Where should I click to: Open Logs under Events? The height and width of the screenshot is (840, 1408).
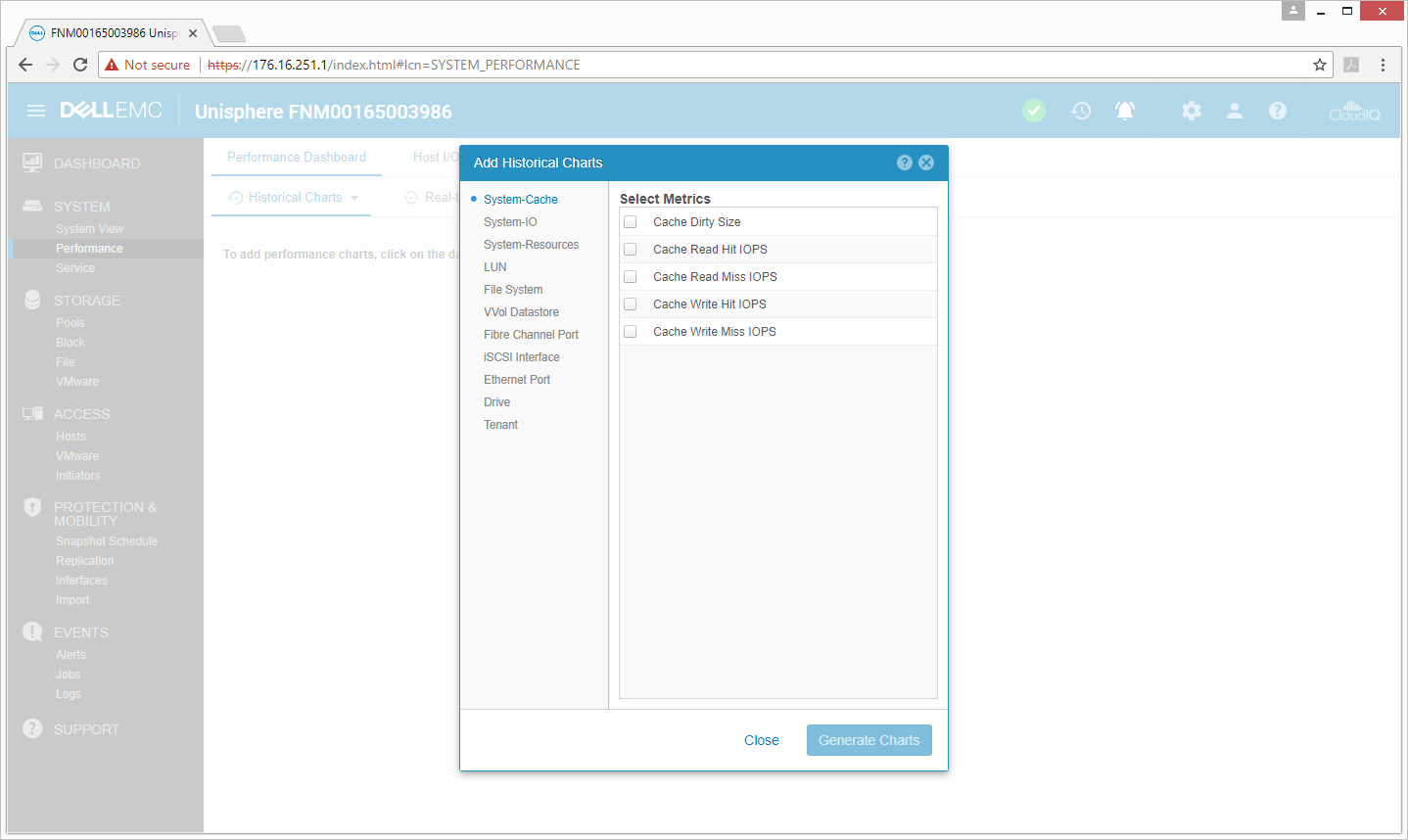[69, 694]
